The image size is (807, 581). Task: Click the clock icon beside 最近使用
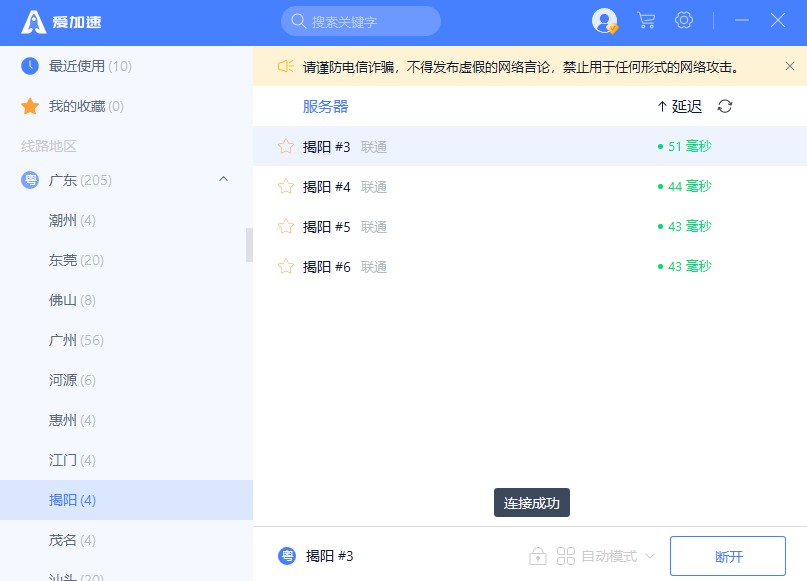click(30, 66)
